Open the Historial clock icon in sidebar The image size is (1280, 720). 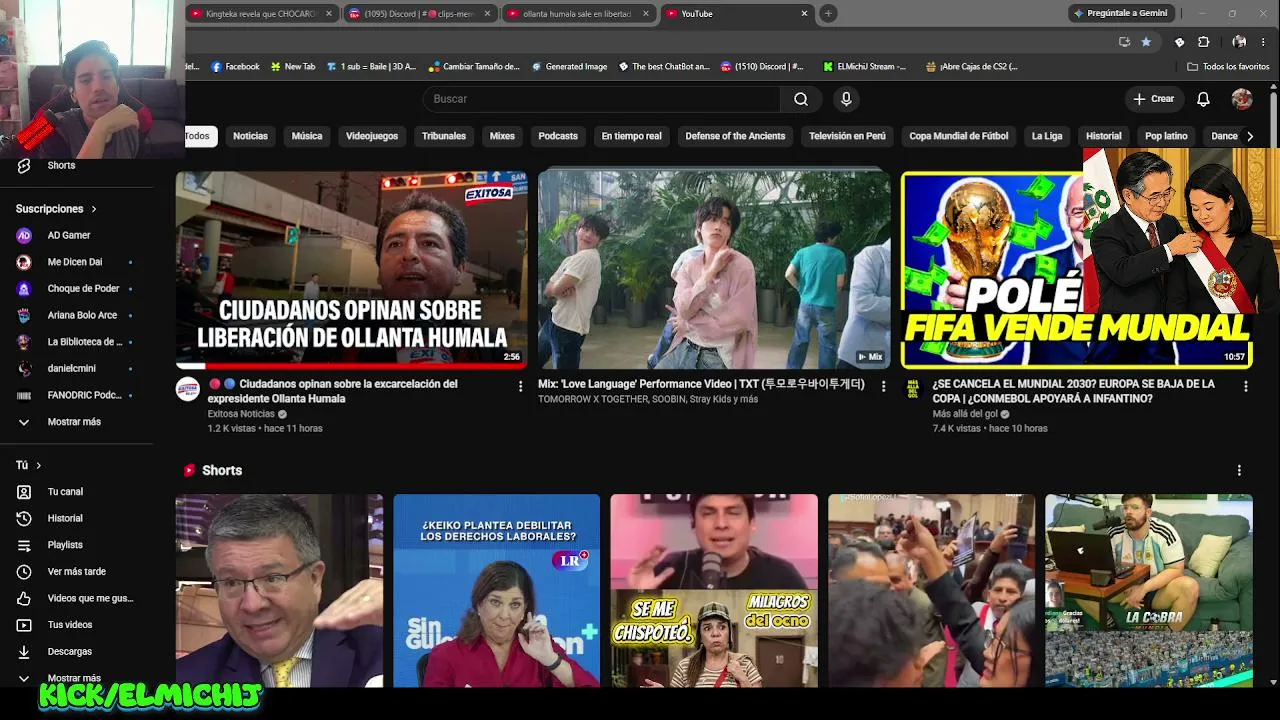tap(24, 518)
